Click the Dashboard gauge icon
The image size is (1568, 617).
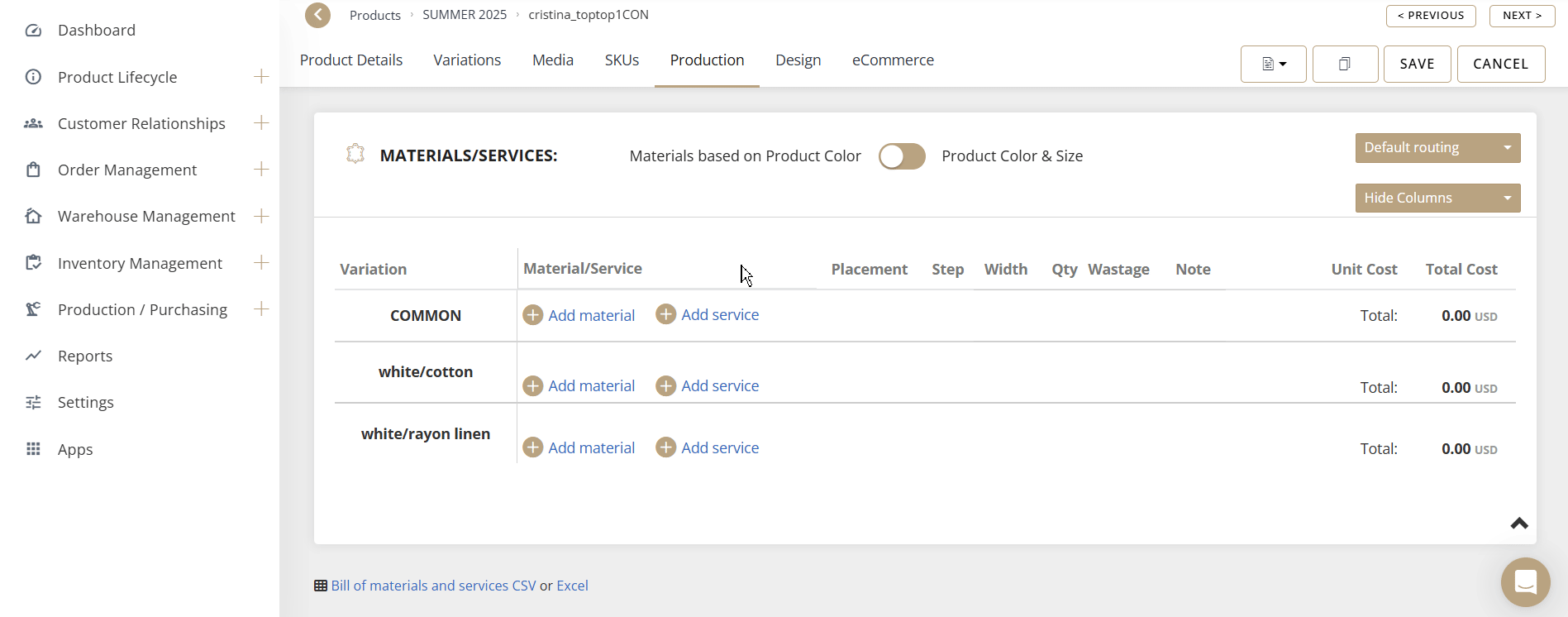[33, 31]
